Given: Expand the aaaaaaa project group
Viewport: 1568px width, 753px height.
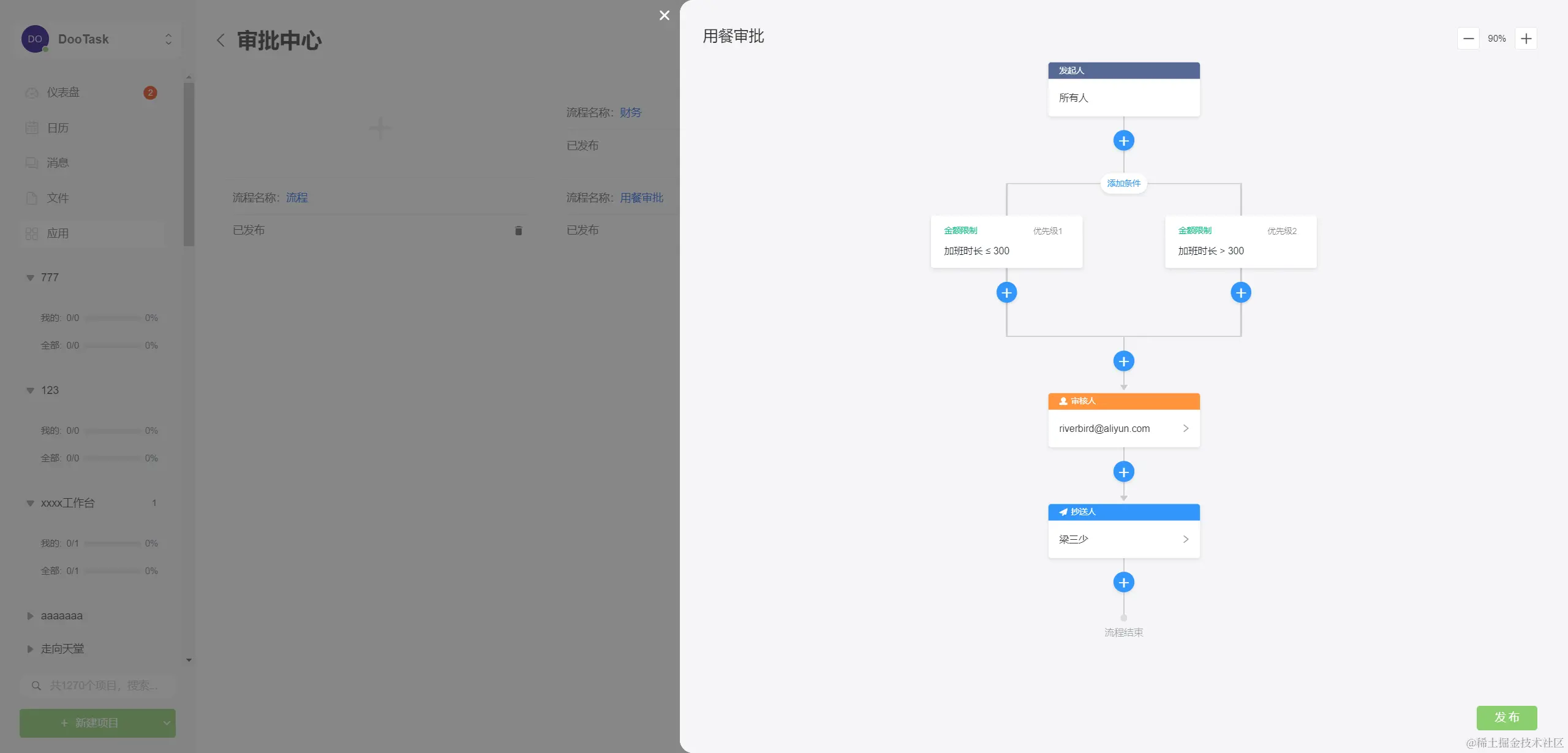Looking at the screenshot, I should pyautogui.click(x=30, y=616).
